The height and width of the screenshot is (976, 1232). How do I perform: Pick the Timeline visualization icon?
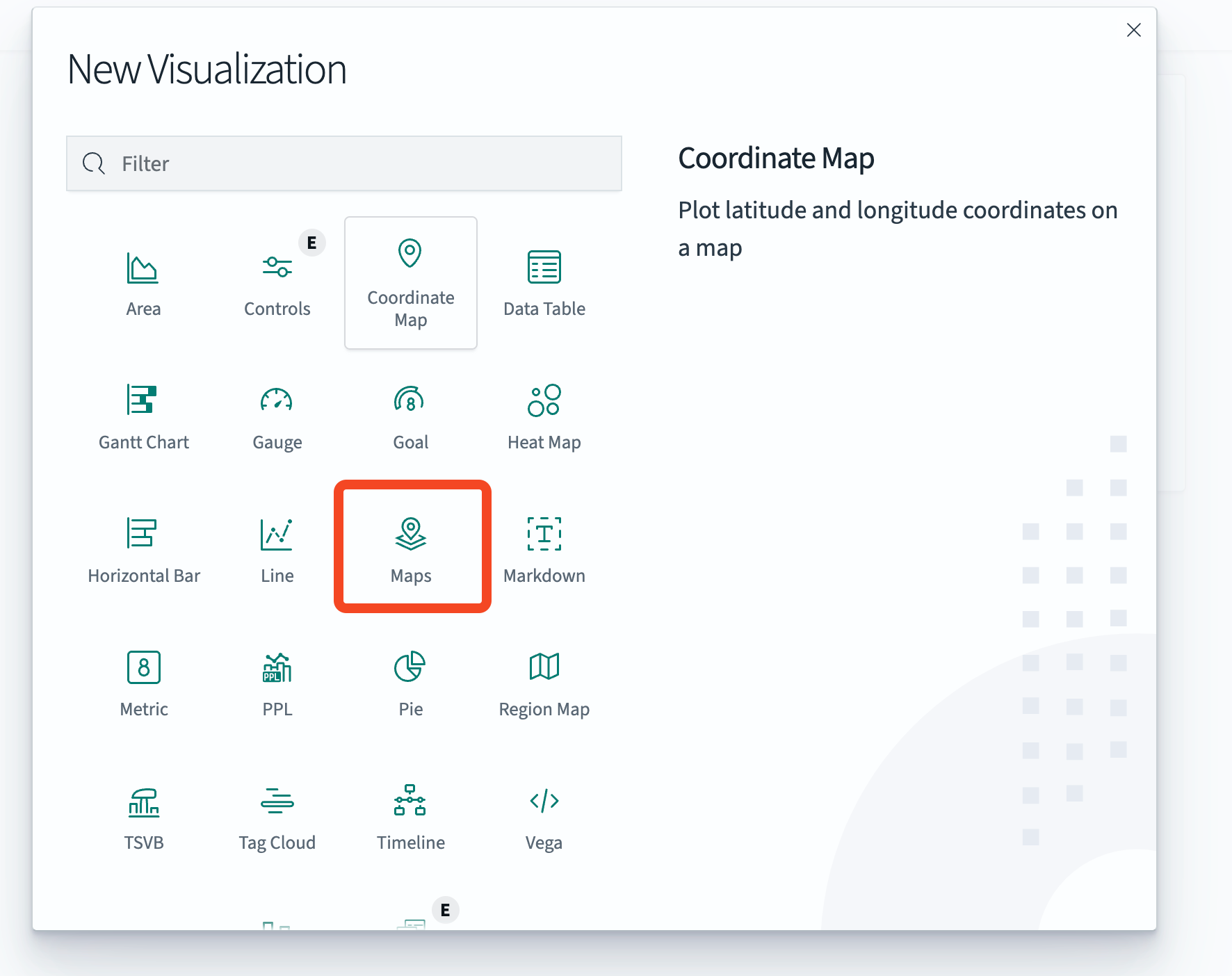(x=410, y=800)
